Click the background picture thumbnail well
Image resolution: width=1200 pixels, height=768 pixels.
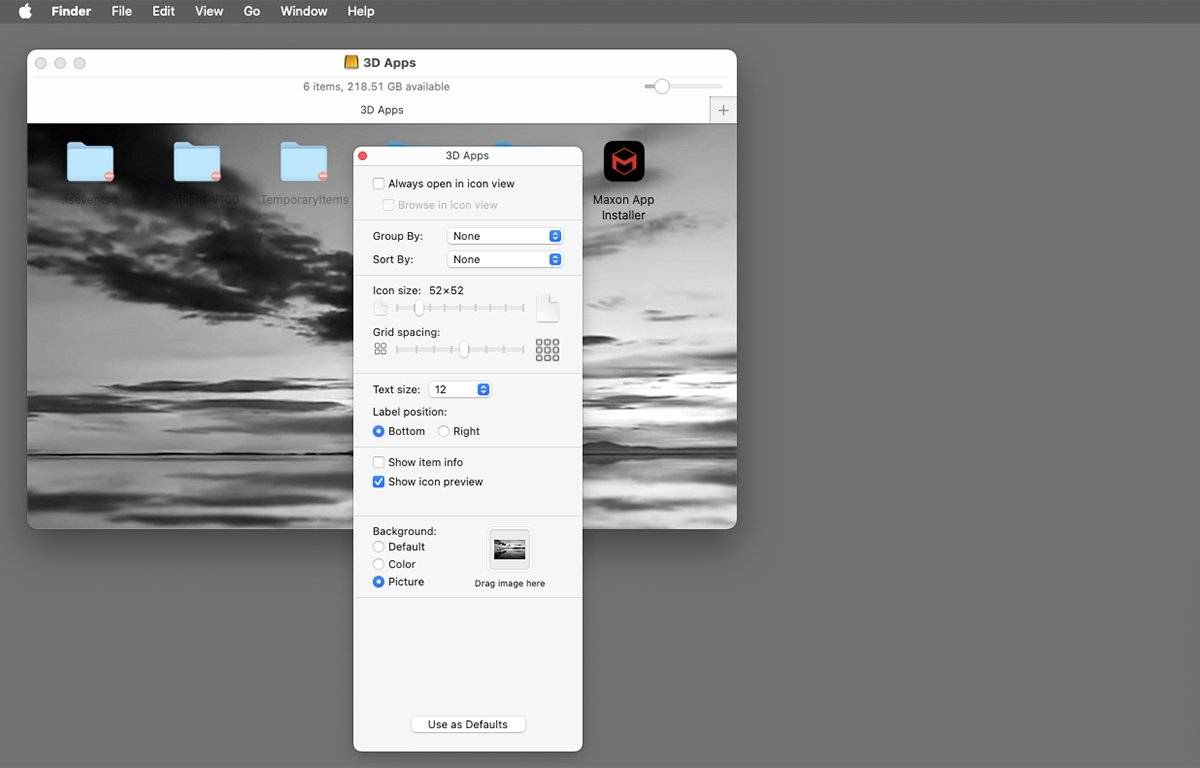click(510, 550)
